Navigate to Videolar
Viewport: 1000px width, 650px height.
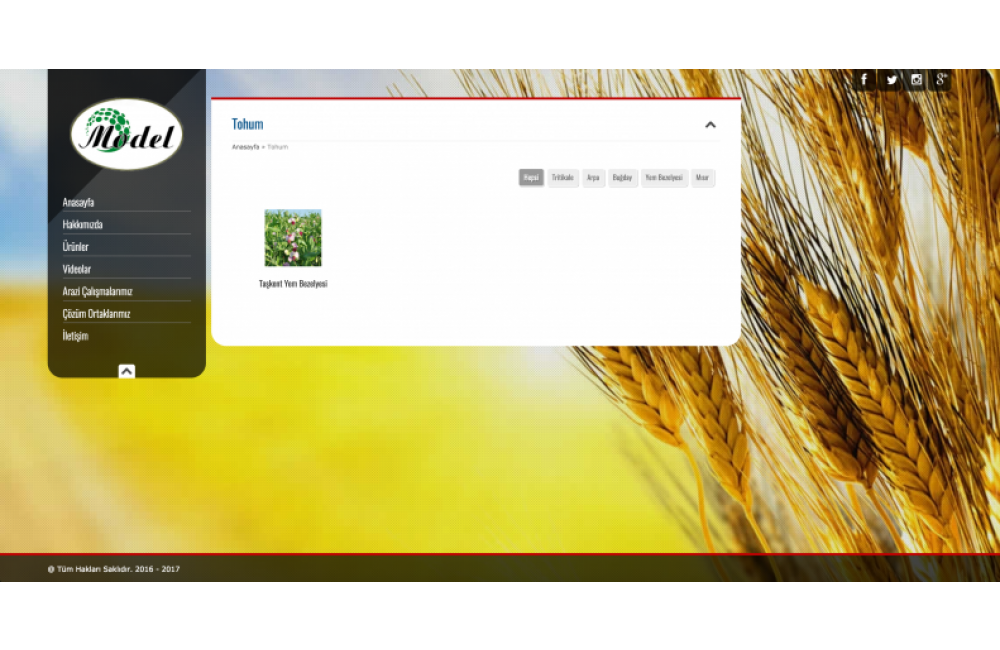pyautogui.click(x=77, y=269)
